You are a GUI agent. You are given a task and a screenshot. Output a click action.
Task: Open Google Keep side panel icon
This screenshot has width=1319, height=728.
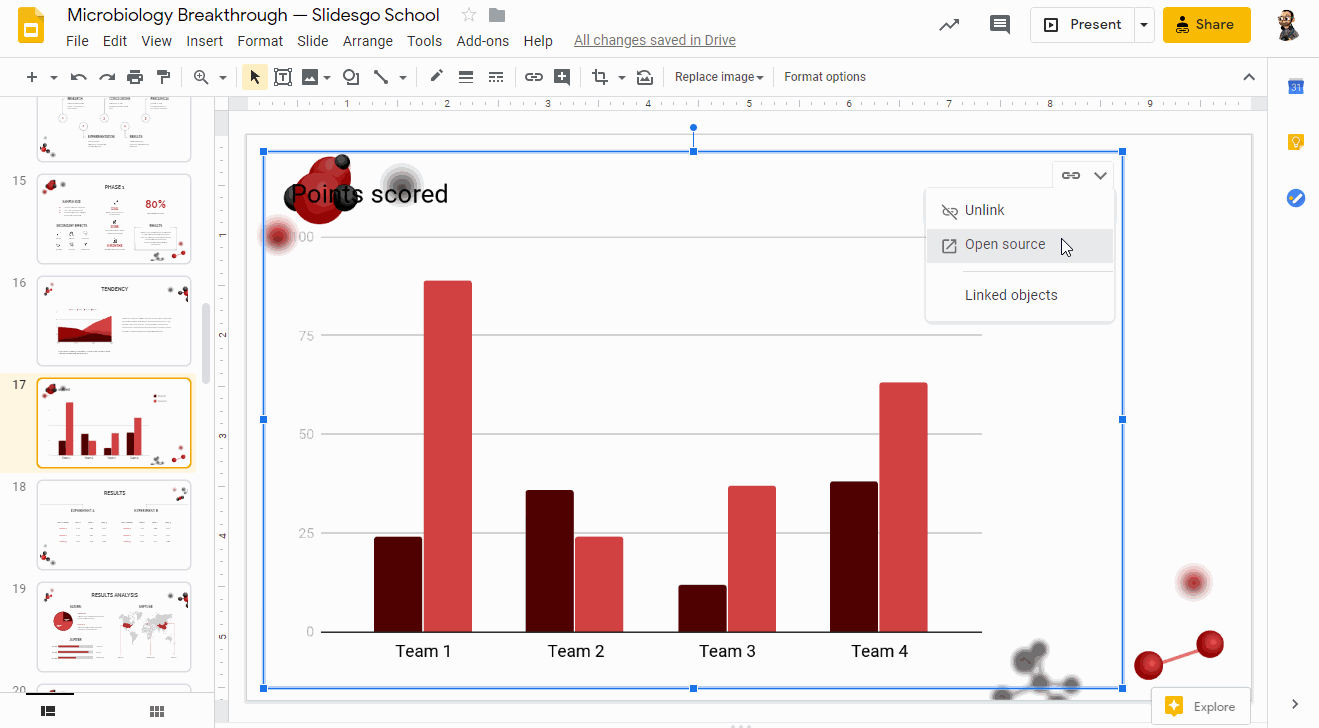pyautogui.click(x=1295, y=142)
